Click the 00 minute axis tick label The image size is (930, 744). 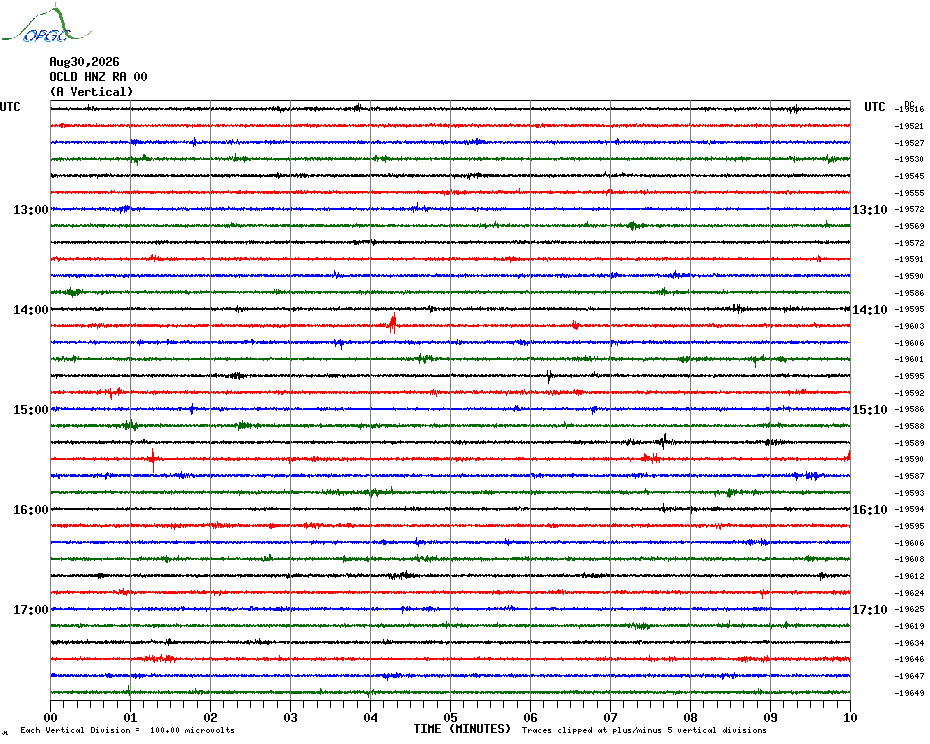[x=50, y=717]
